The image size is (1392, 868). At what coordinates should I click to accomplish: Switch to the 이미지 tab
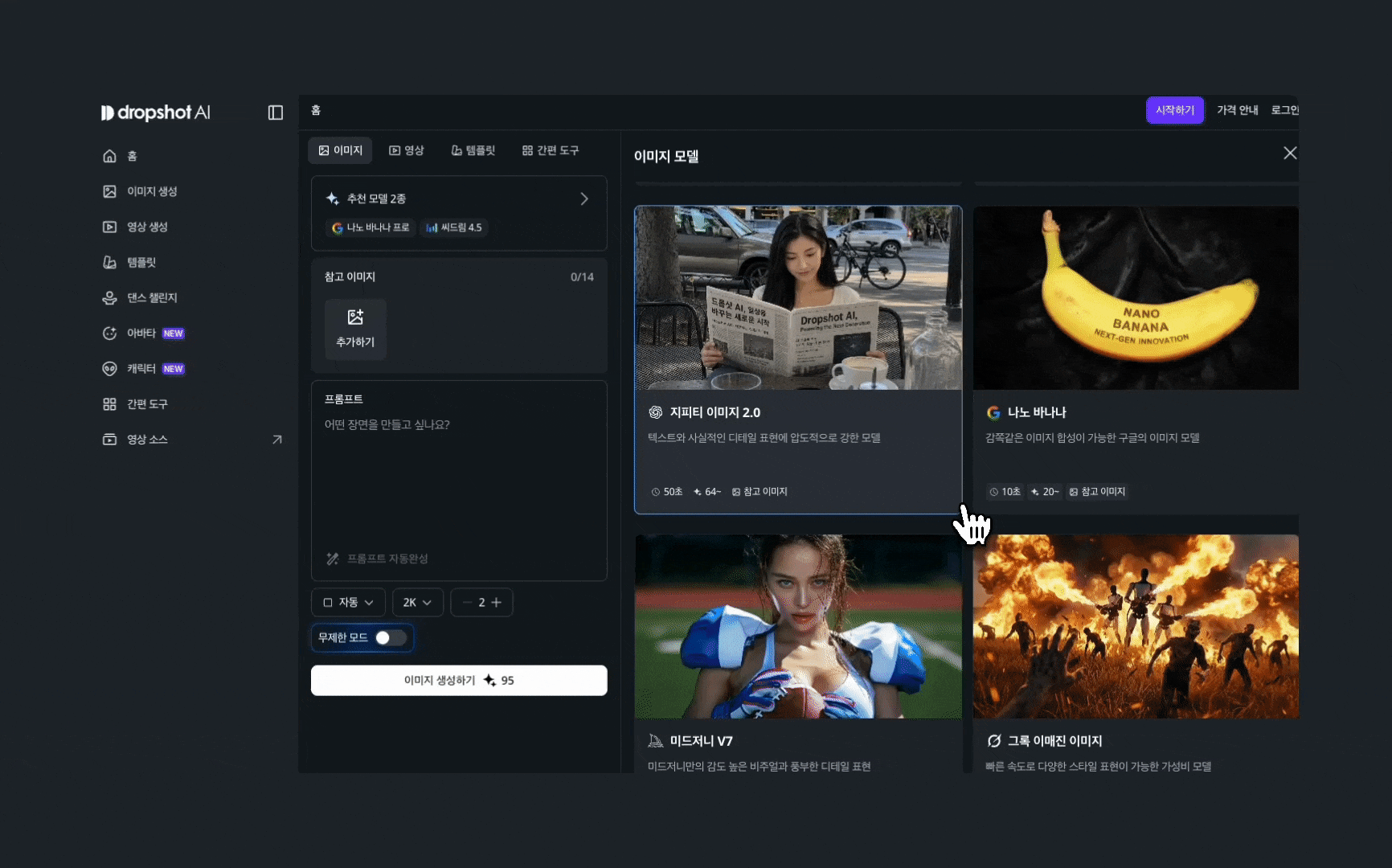(x=340, y=150)
